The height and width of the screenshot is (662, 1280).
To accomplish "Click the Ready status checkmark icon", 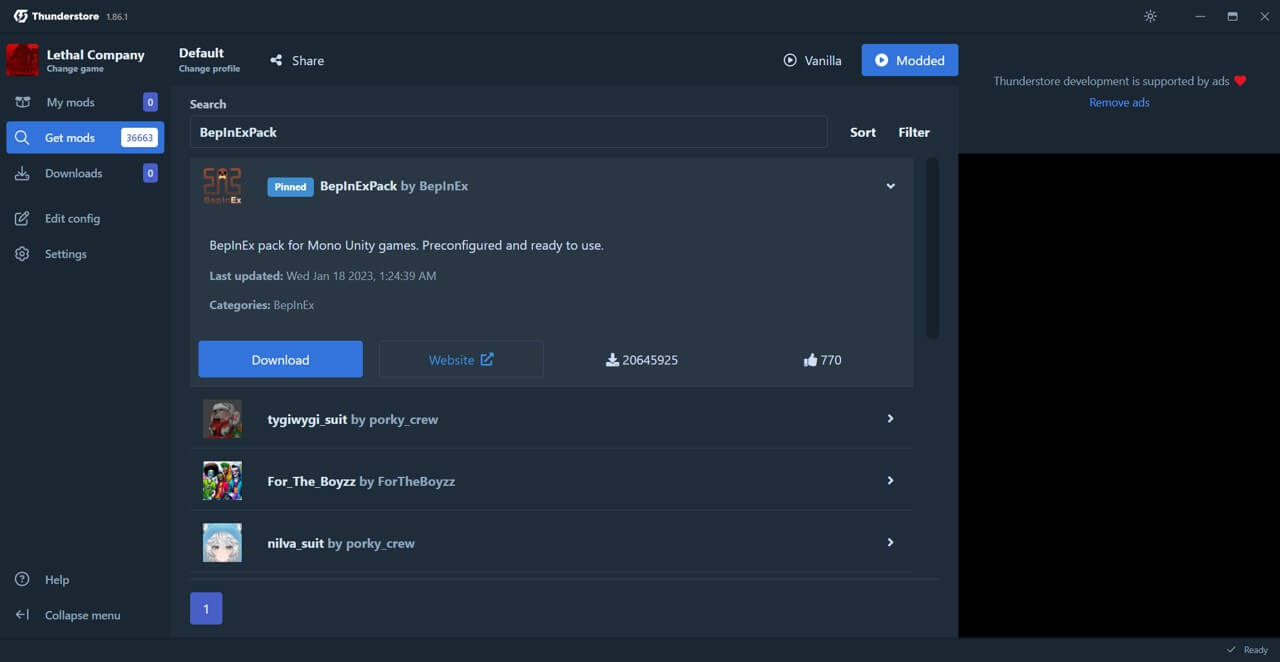I will [1231, 650].
